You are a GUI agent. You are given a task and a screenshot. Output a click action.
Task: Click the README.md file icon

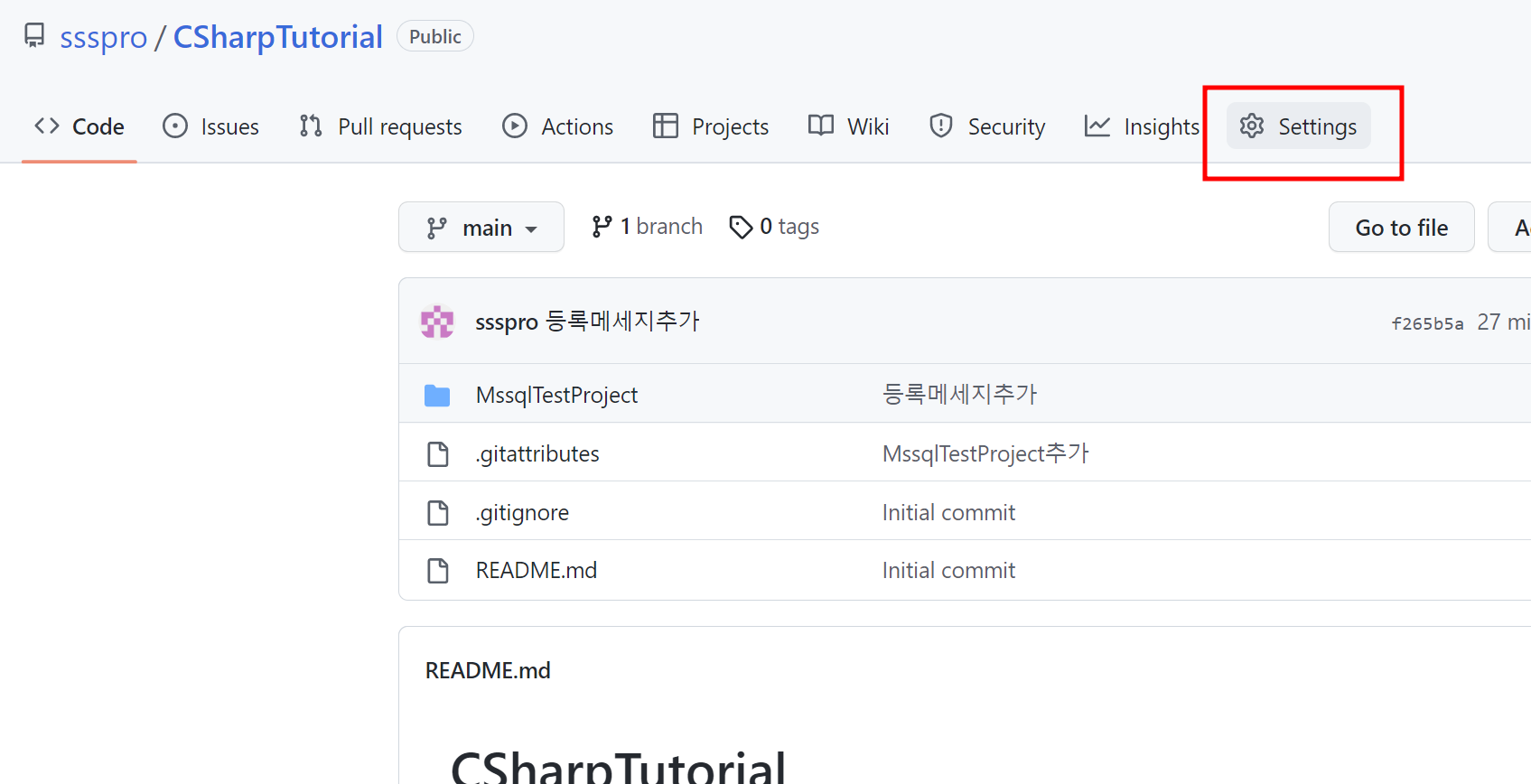pyautogui.click(x=438, y=571)
